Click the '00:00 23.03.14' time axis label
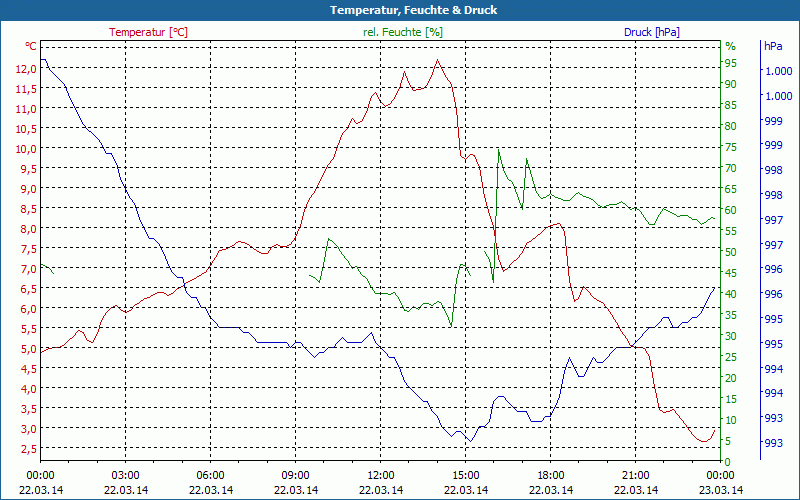The width and height of the screenshot is (800, 500). click(x=720, y=483)
